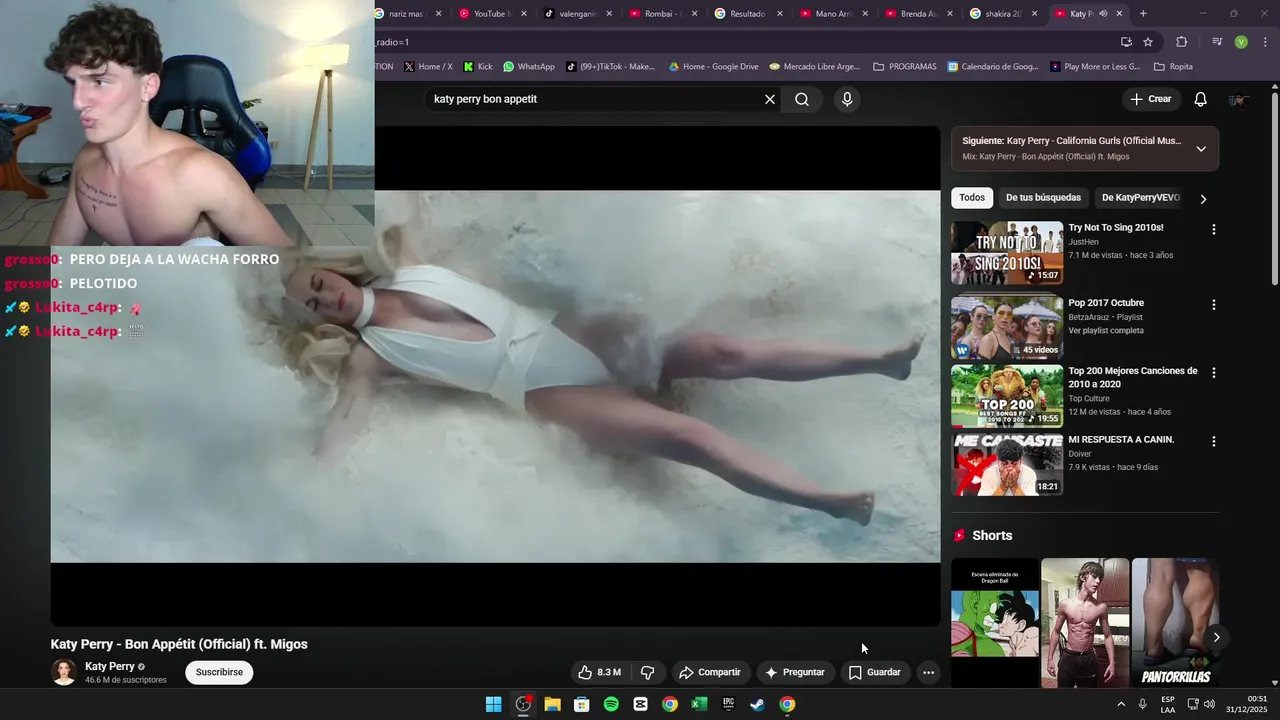
Task: Bookmark this page with star icon
Action: (1148, 42)
